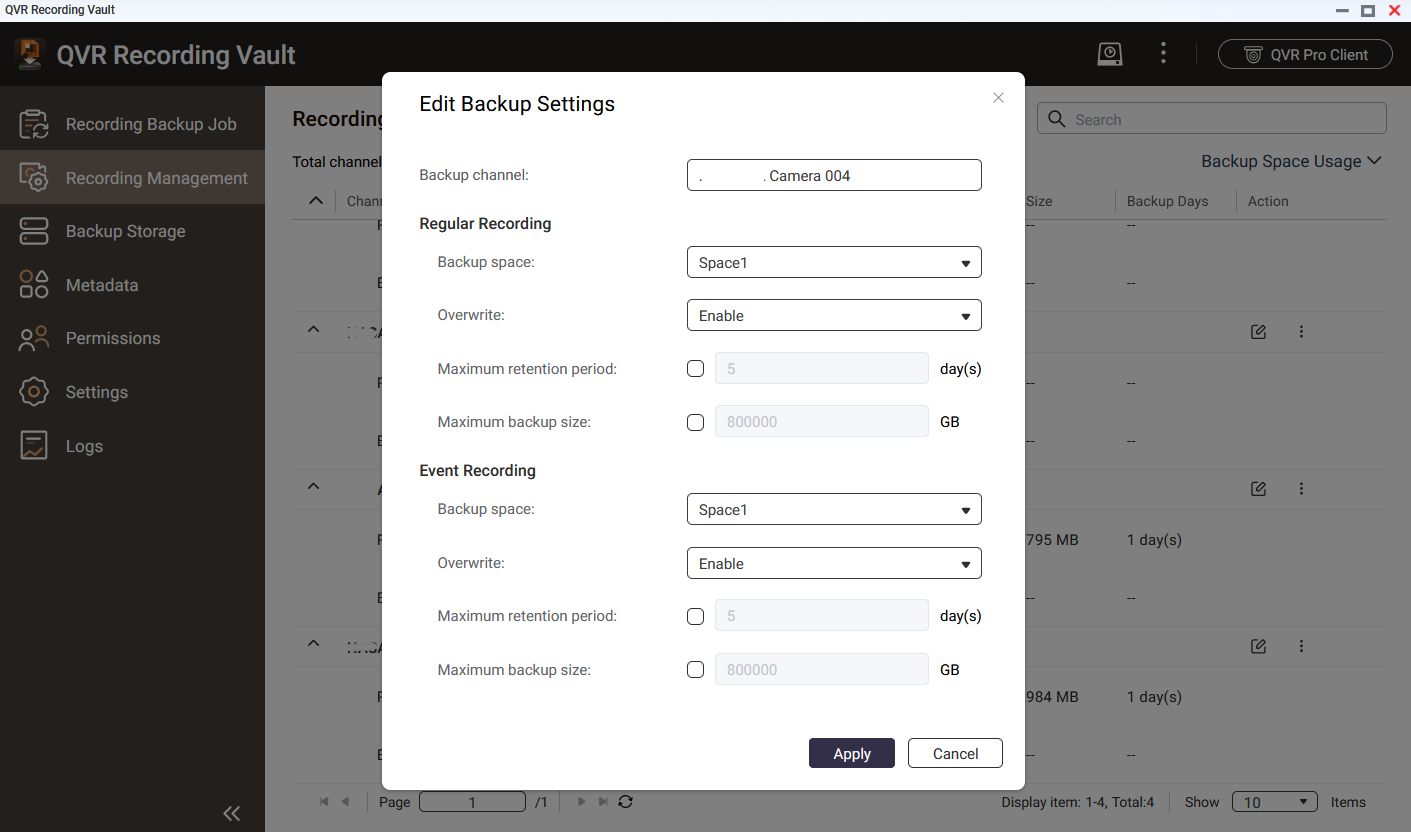
Task: Click the Search input box
Action: pyautogui.click(x=1212, y=119)
